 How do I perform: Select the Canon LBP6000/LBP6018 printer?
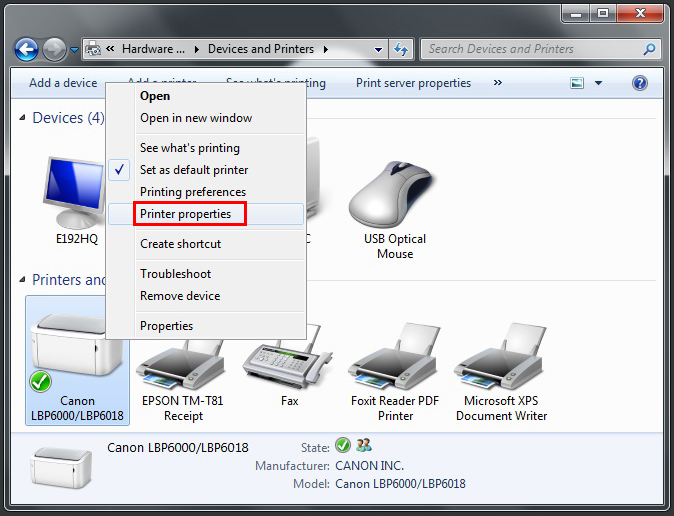77,360
